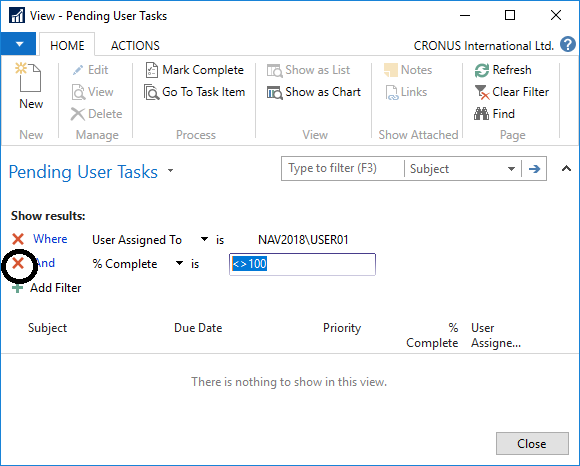Remove the User Assigned To filter row
The image size is (580, 466).
tap(18, 239)
